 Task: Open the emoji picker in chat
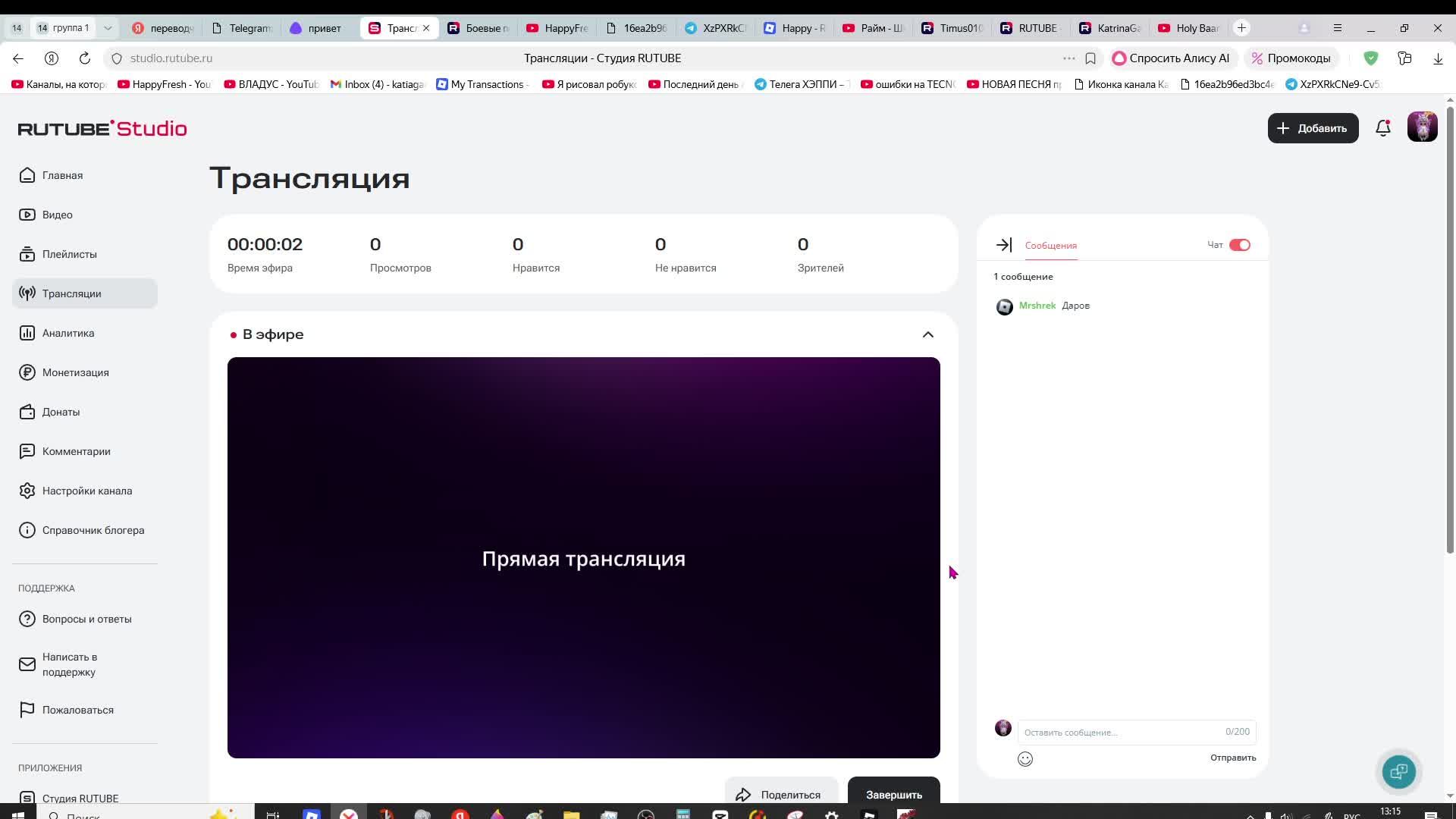(1025, 759)
